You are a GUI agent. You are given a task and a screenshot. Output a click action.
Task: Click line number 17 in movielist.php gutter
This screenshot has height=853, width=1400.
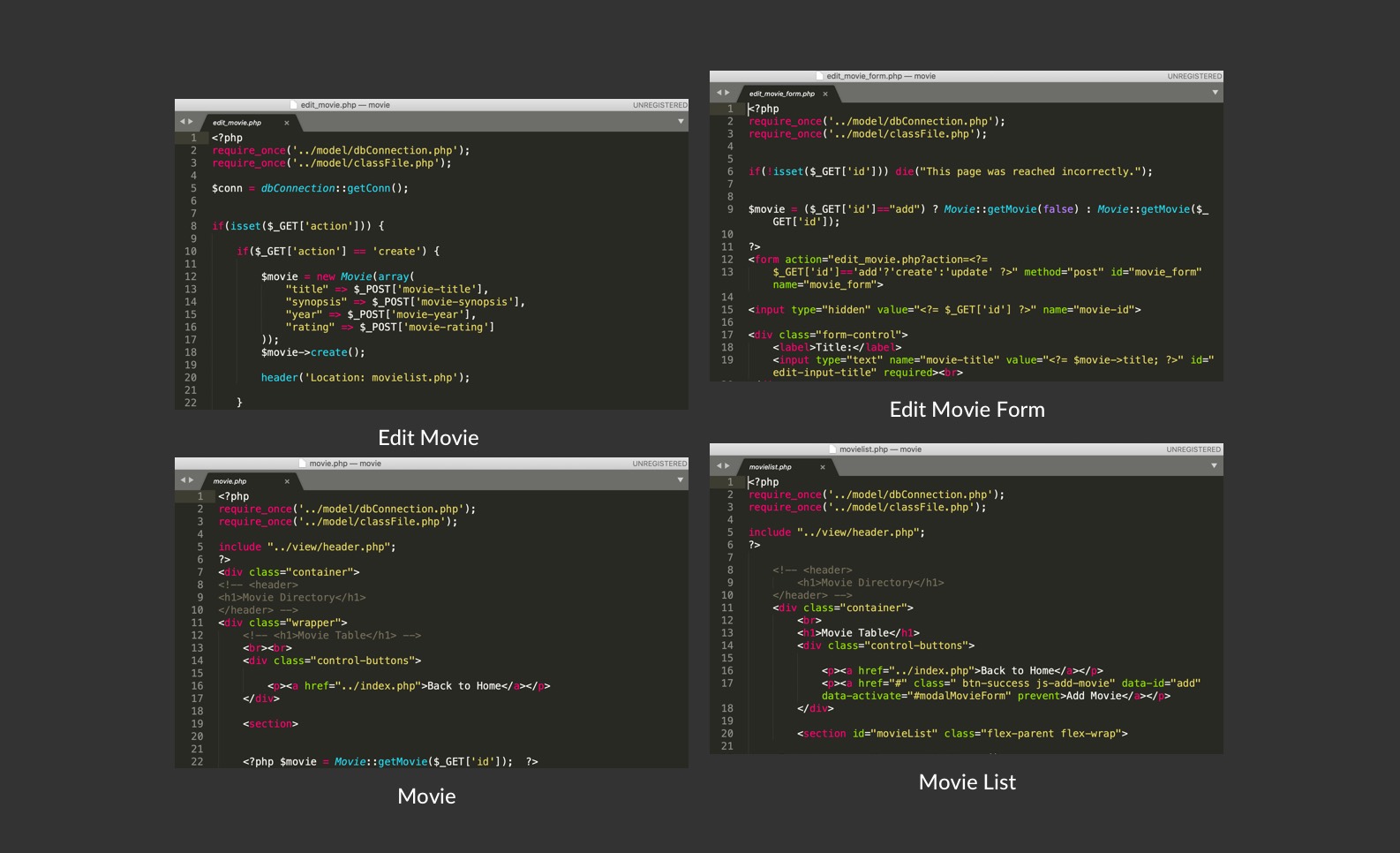click(727, 683)
